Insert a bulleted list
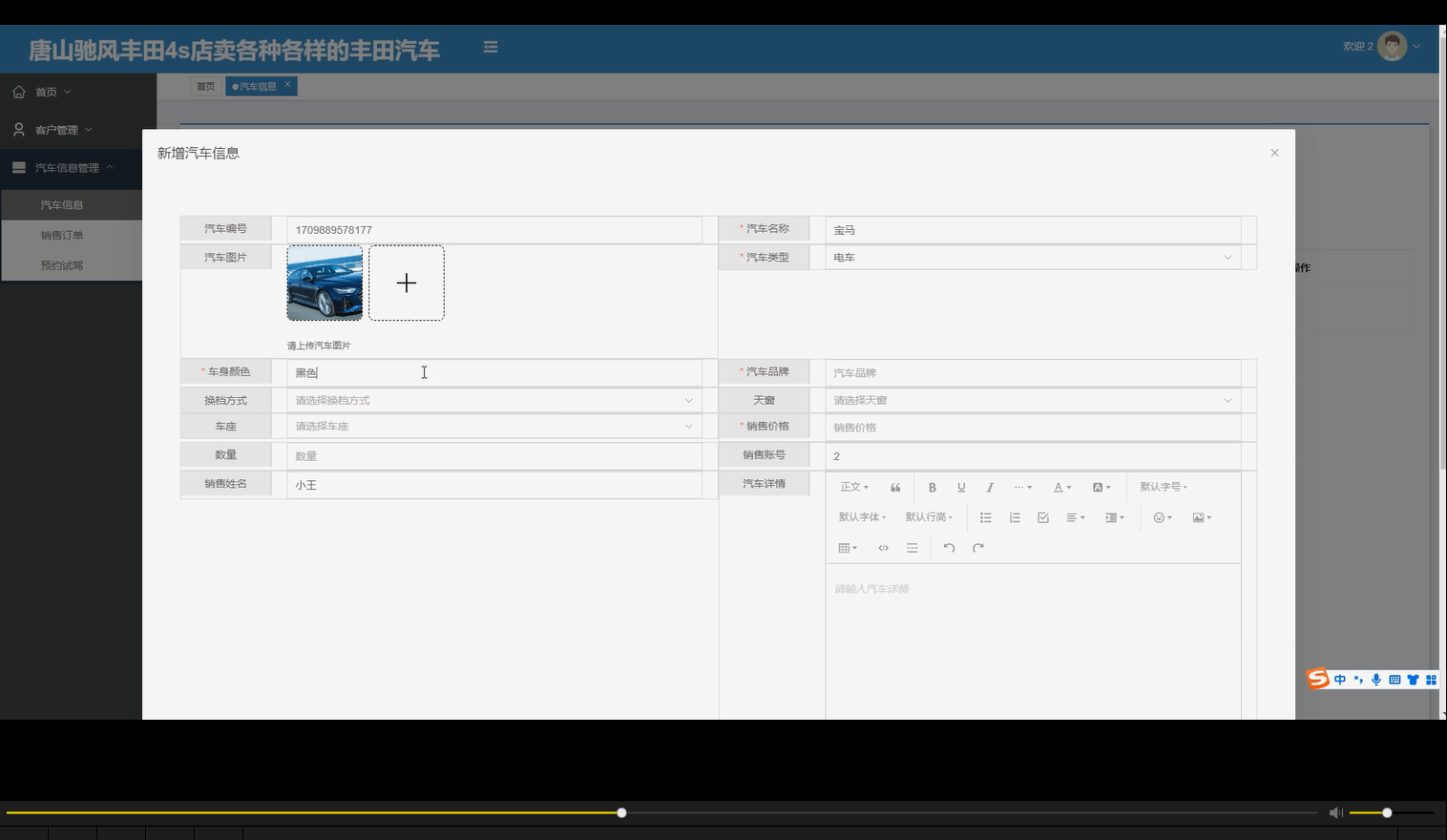1447x840 pixels. pos(986,517)
